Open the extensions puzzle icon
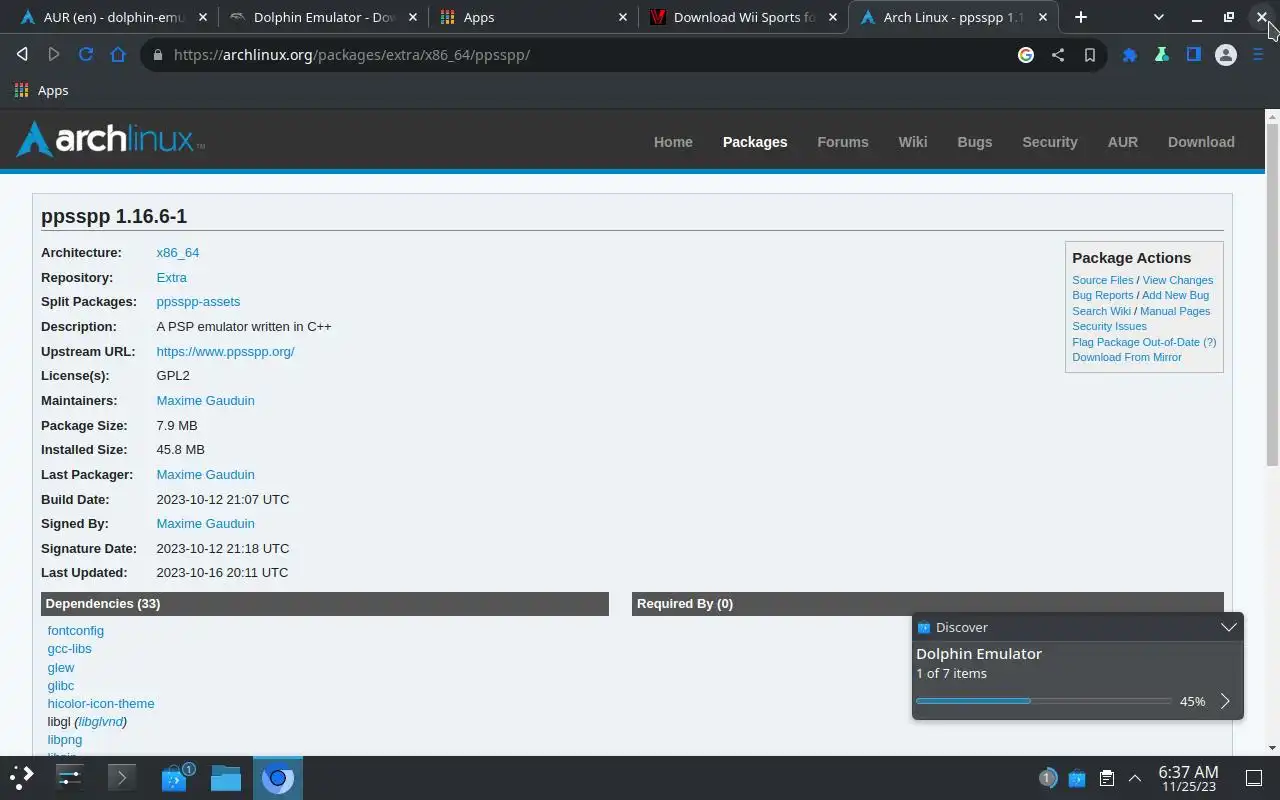The image size is (1280, 800). click(x=1130, y=55)
